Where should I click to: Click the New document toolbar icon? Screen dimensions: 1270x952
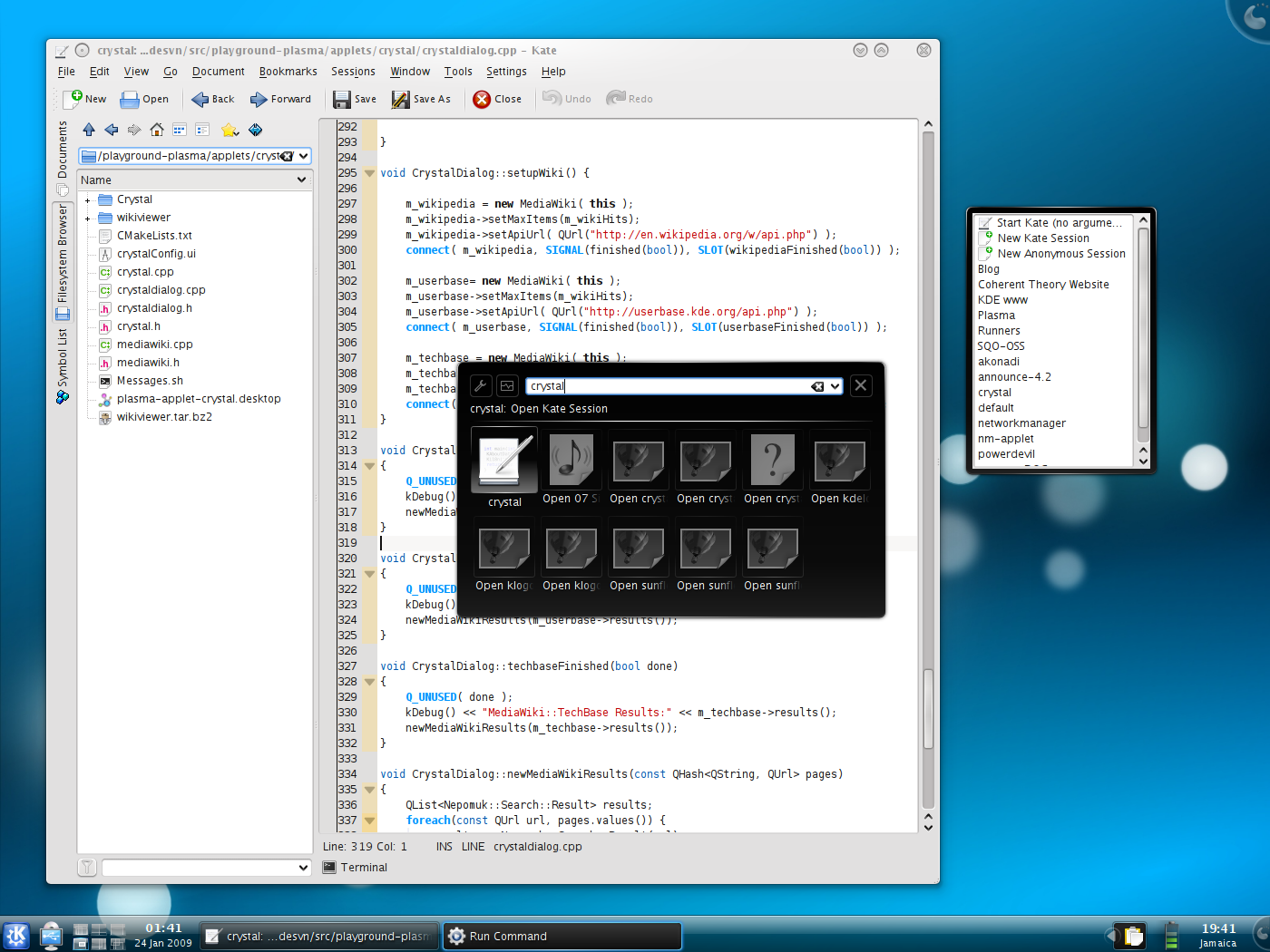tap(73, 99)
